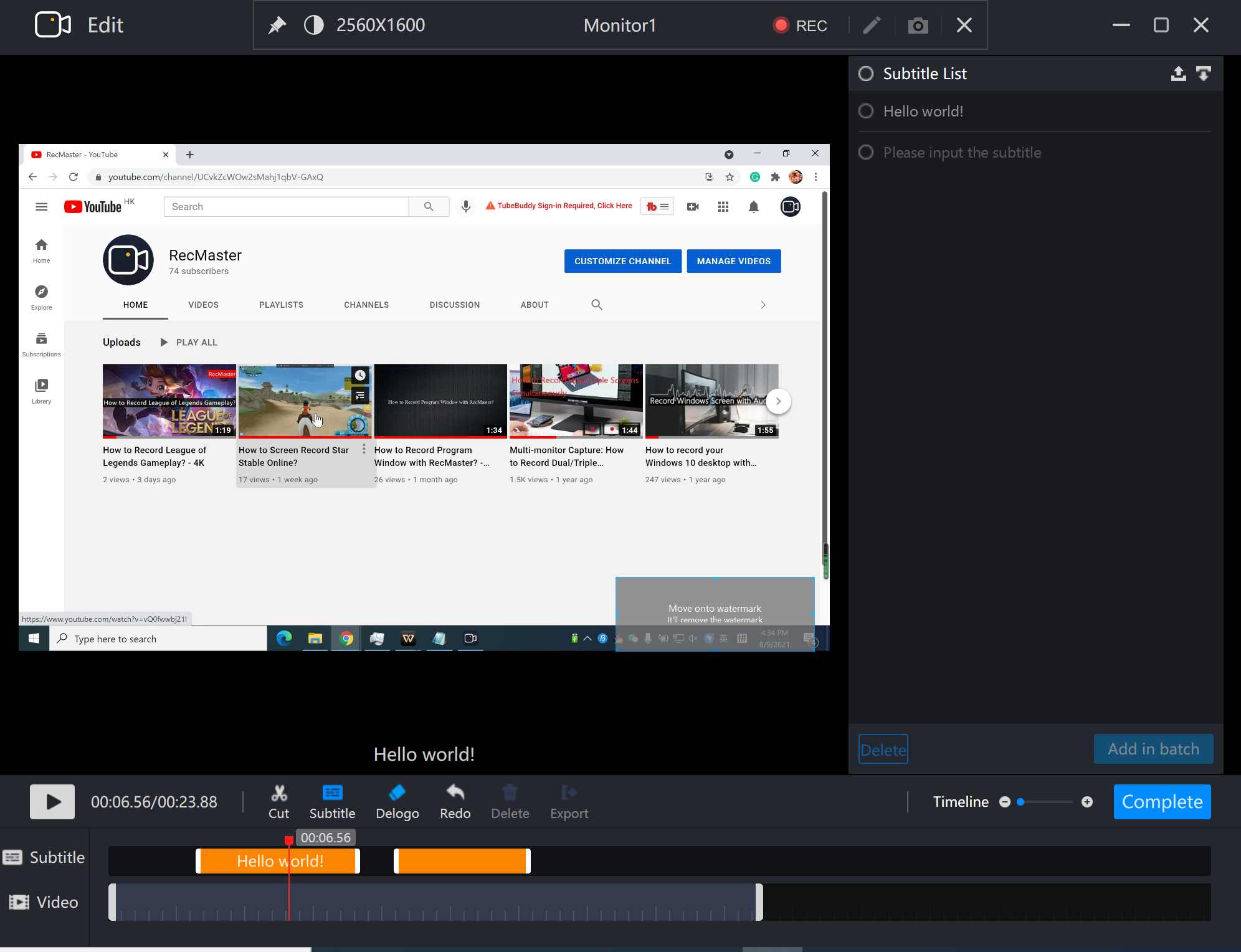
Task: Click Add in batch button
Action: tap(1153, 749)
